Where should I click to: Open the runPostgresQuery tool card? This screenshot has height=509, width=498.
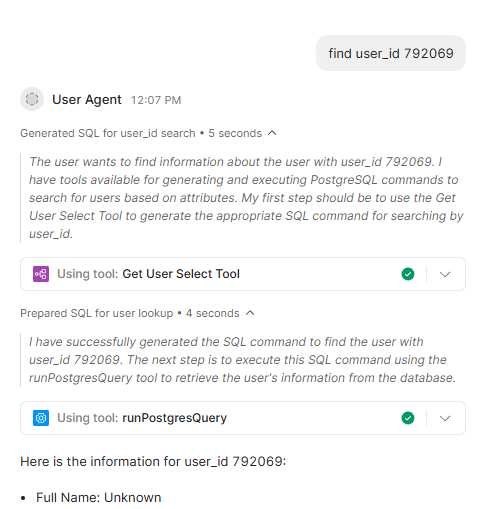(x=243, y=418)
